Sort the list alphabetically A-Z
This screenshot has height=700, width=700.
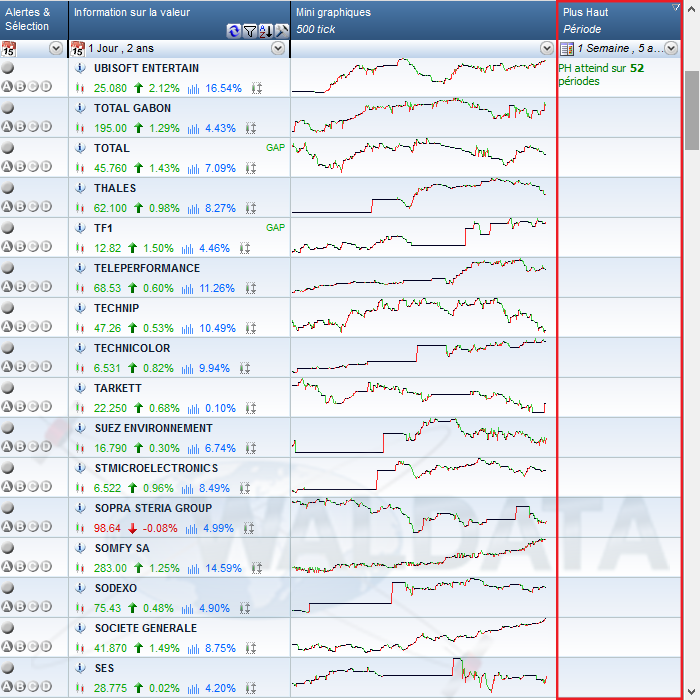[x=266, y=31]
